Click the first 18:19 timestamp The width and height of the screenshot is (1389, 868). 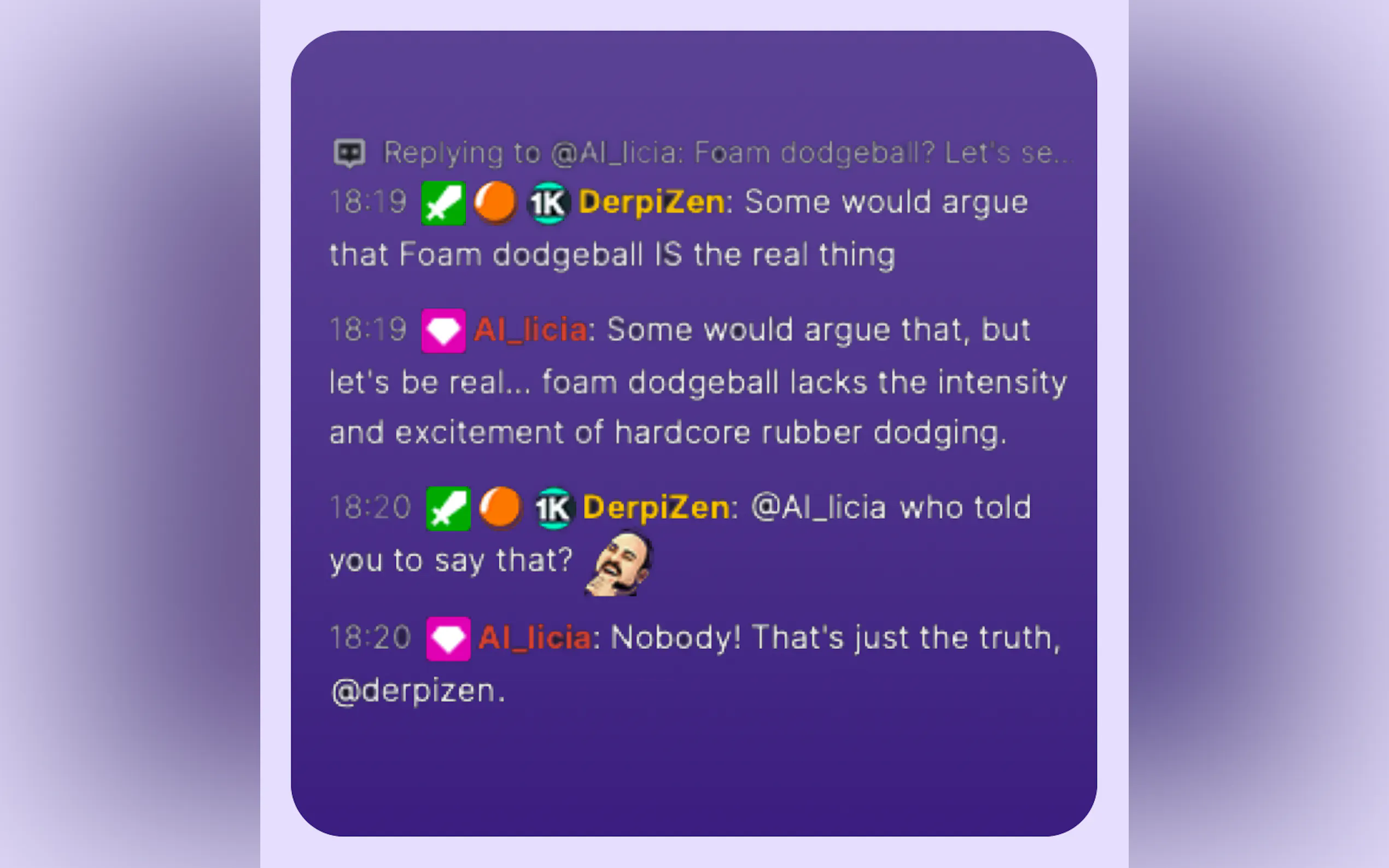point(369,202)
